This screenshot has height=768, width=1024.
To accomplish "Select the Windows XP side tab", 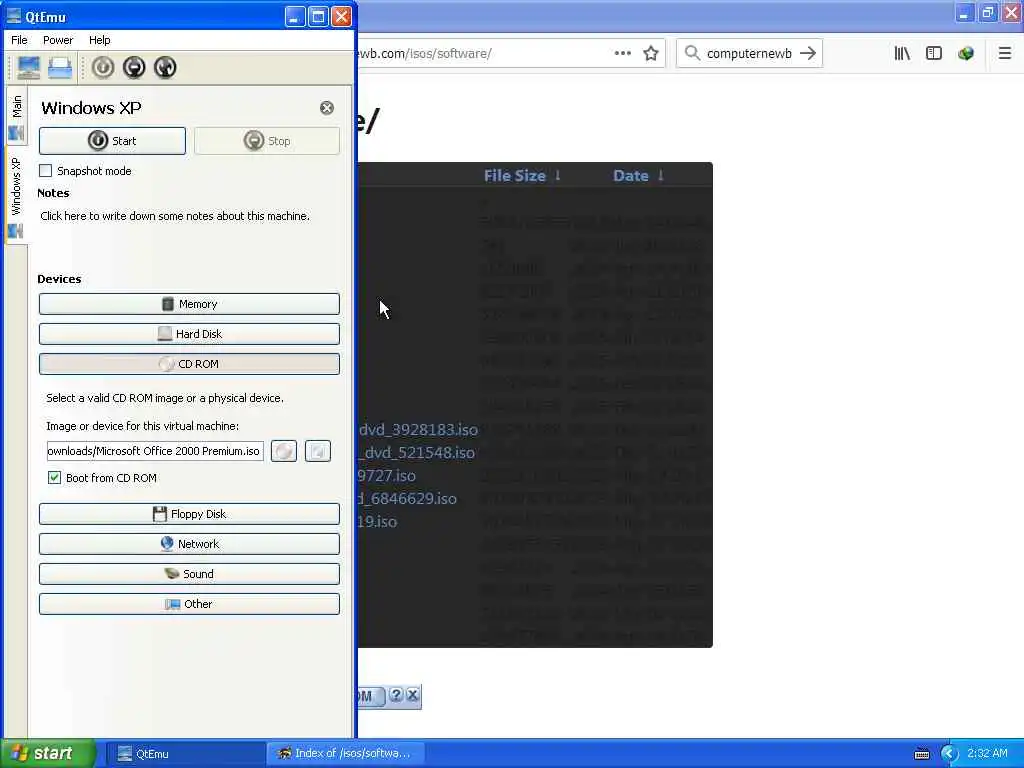I will pyautogui.click(x=16, y=197).
